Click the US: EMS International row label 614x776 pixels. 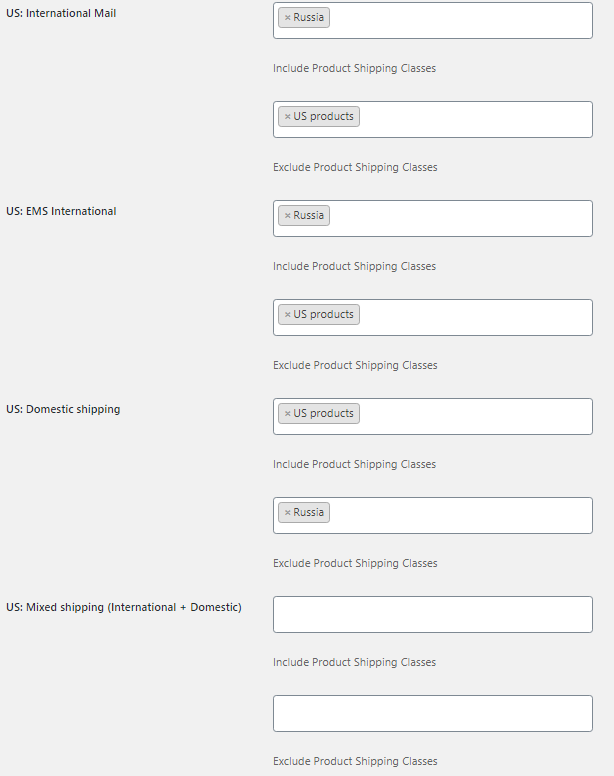tap(61, 211)
